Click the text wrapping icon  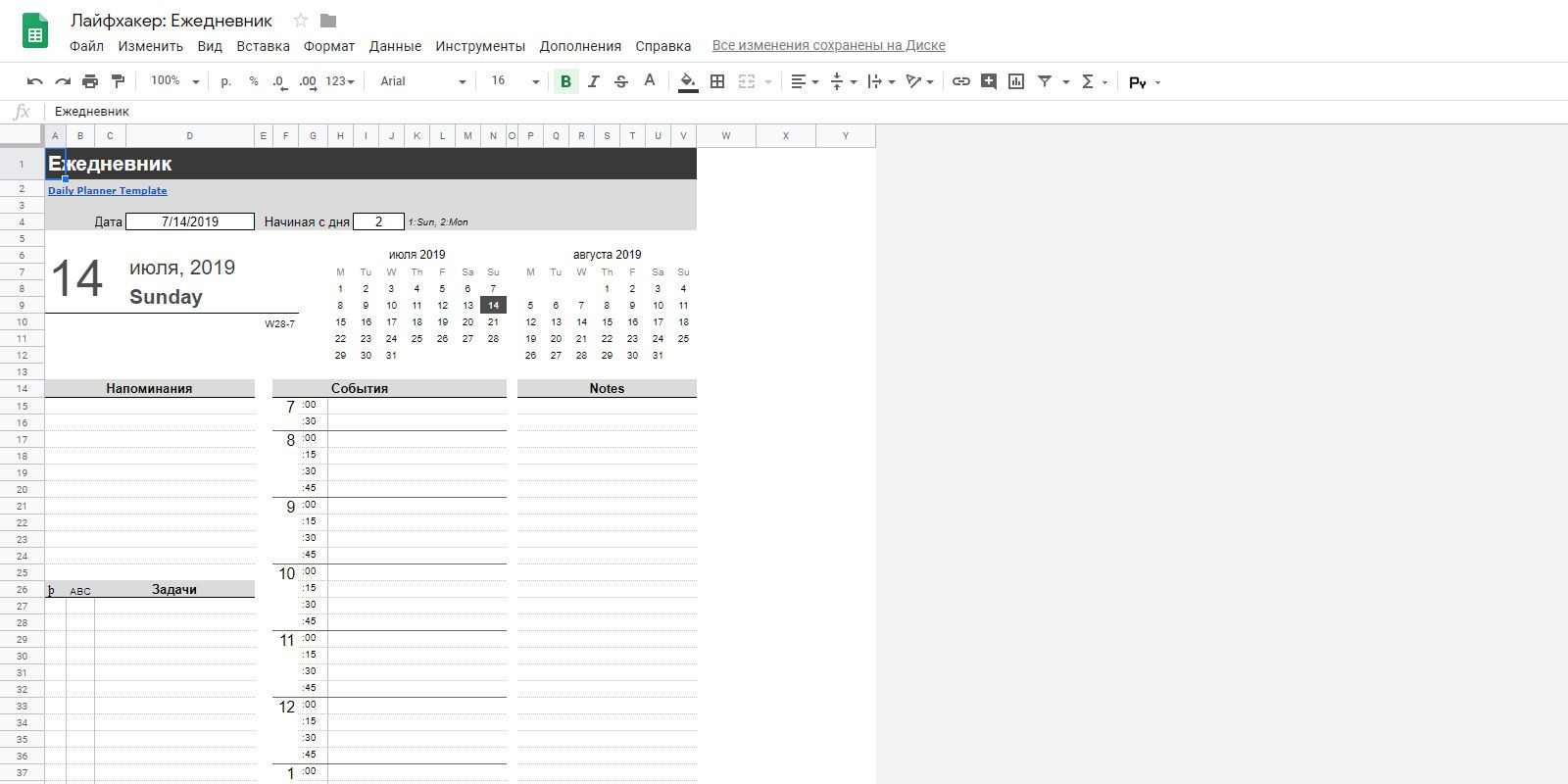[875, 81]
